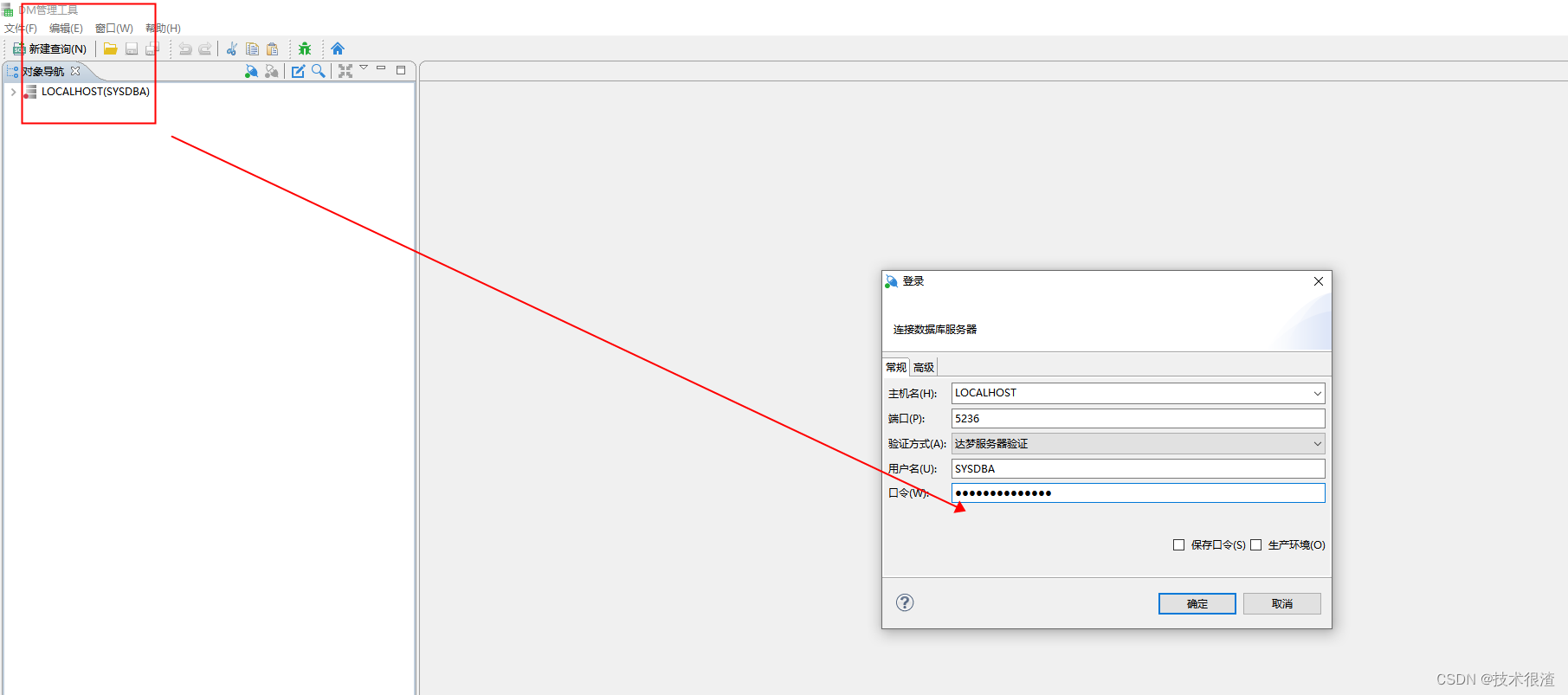Open the 主机名 LOCALHOST combo box
The height and width of the screenshot is (695, 1568).
(x=1138, y=393)
